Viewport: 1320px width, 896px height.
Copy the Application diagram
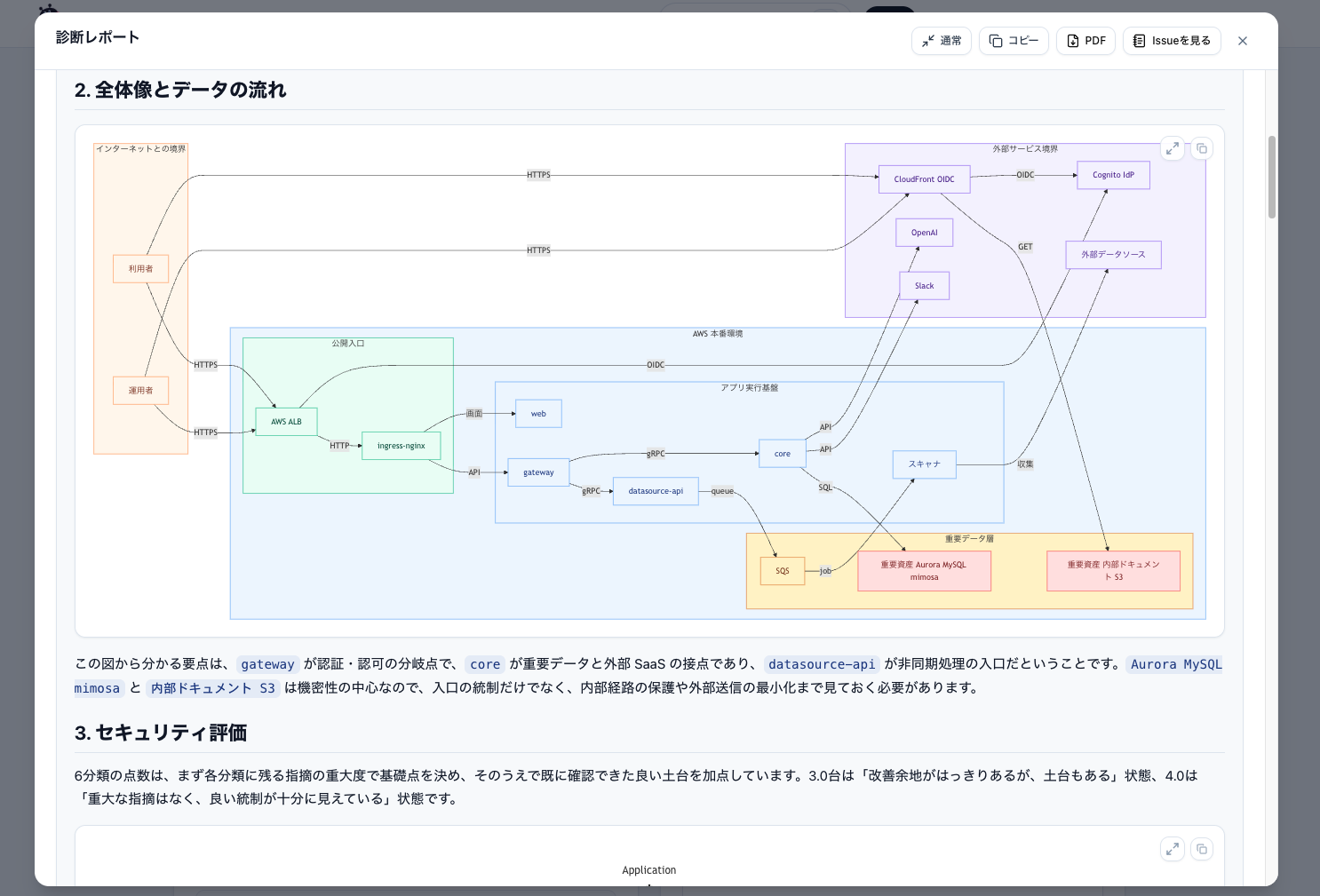pos(1202,849)
